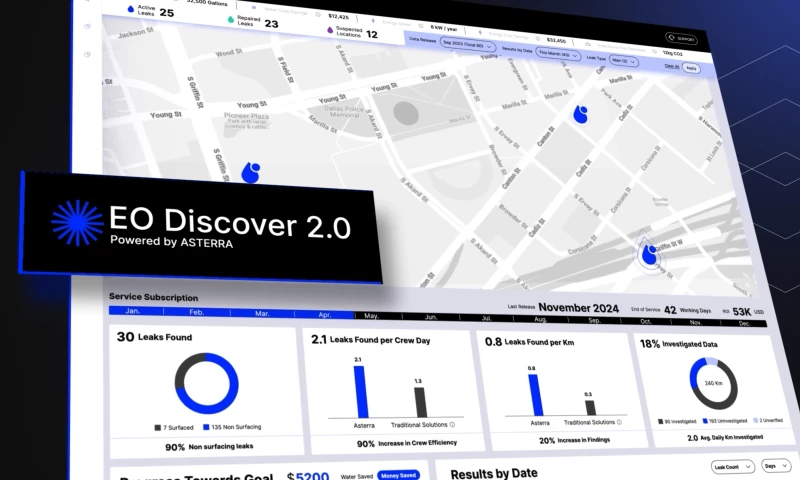800x480 pixels.
Task: Click the 20% Increase in Findings text
Action: click(574, 440)
